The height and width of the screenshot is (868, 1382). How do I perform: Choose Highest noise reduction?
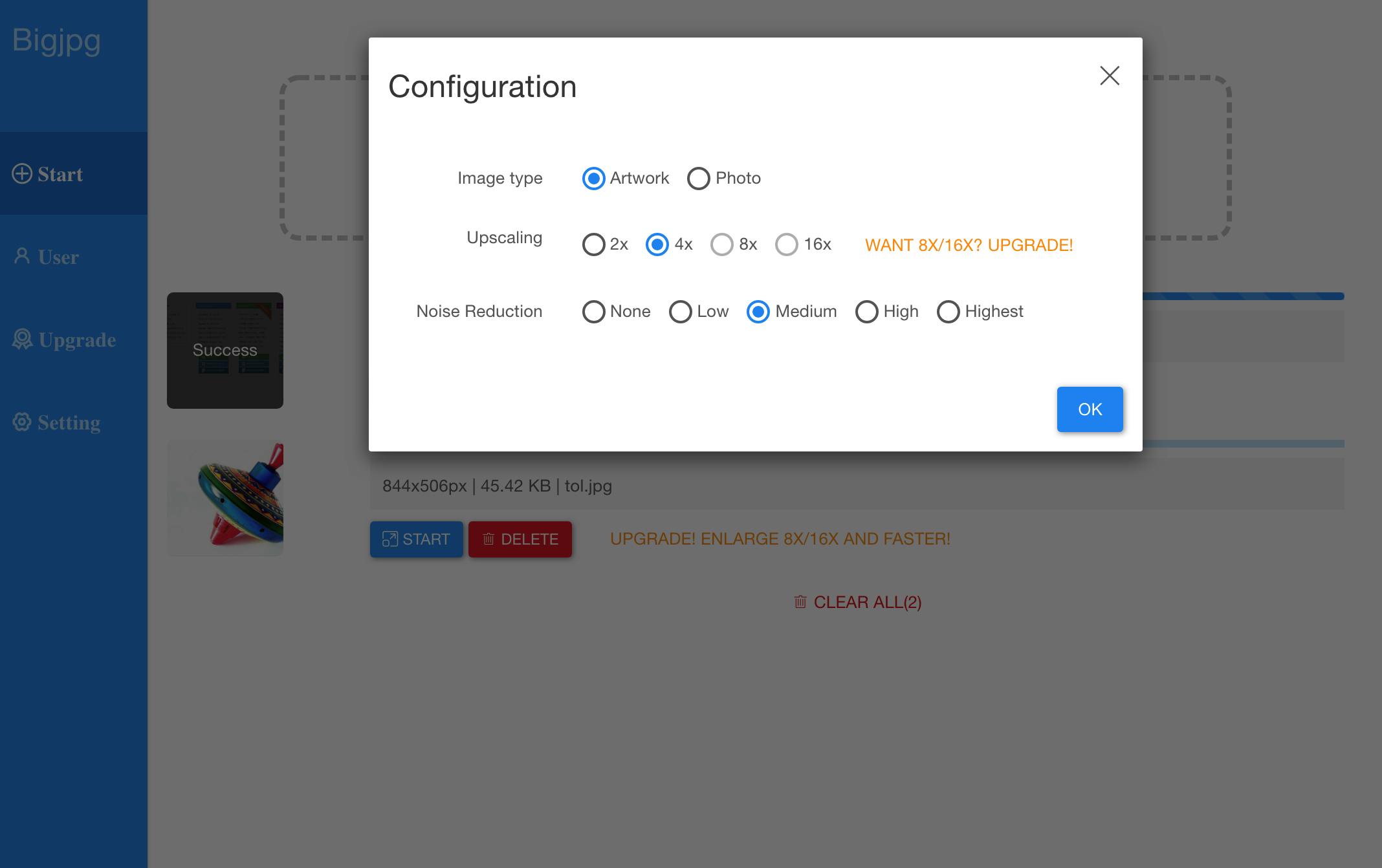(948, 312)
